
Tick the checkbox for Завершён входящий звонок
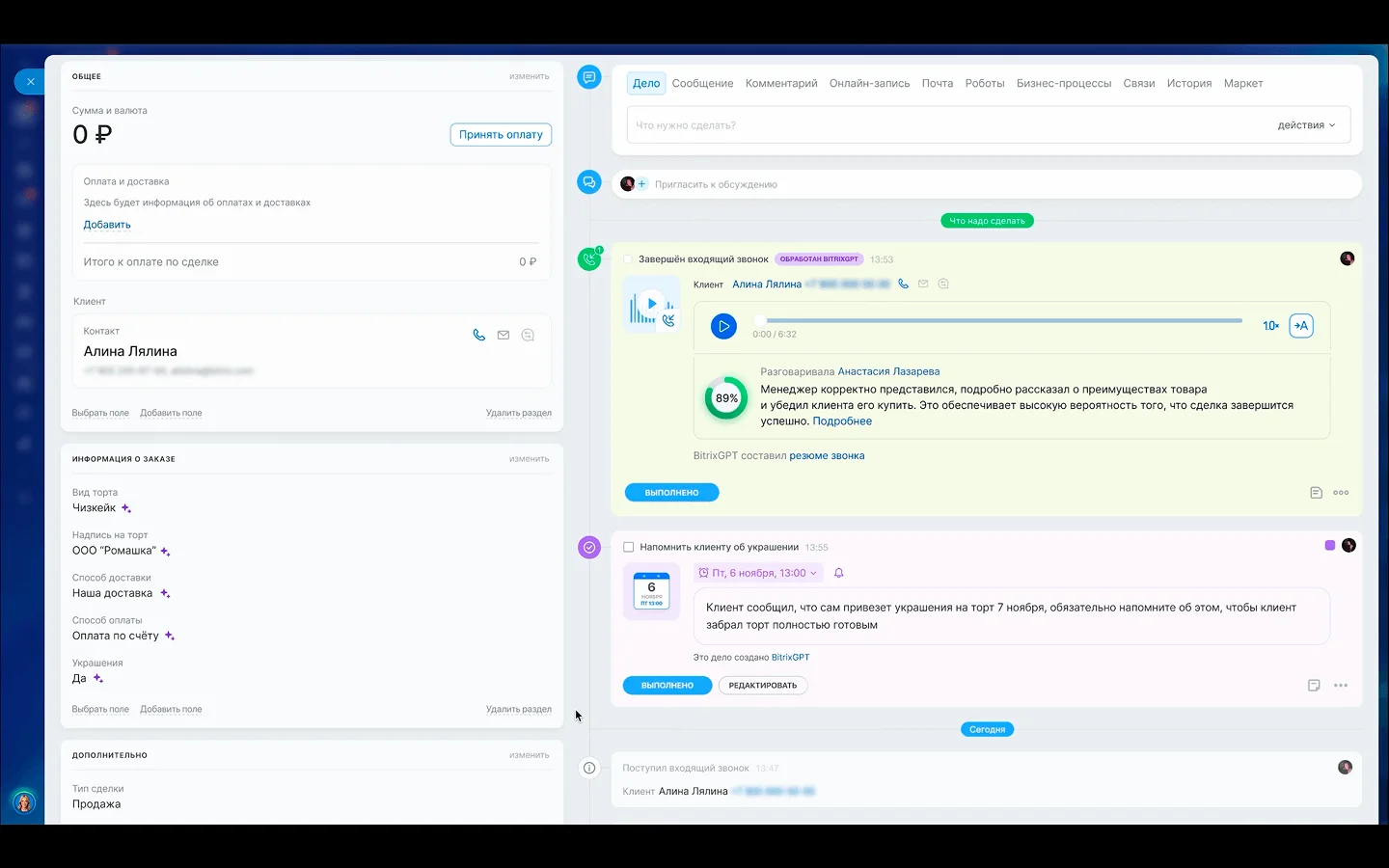coord(628,259)
